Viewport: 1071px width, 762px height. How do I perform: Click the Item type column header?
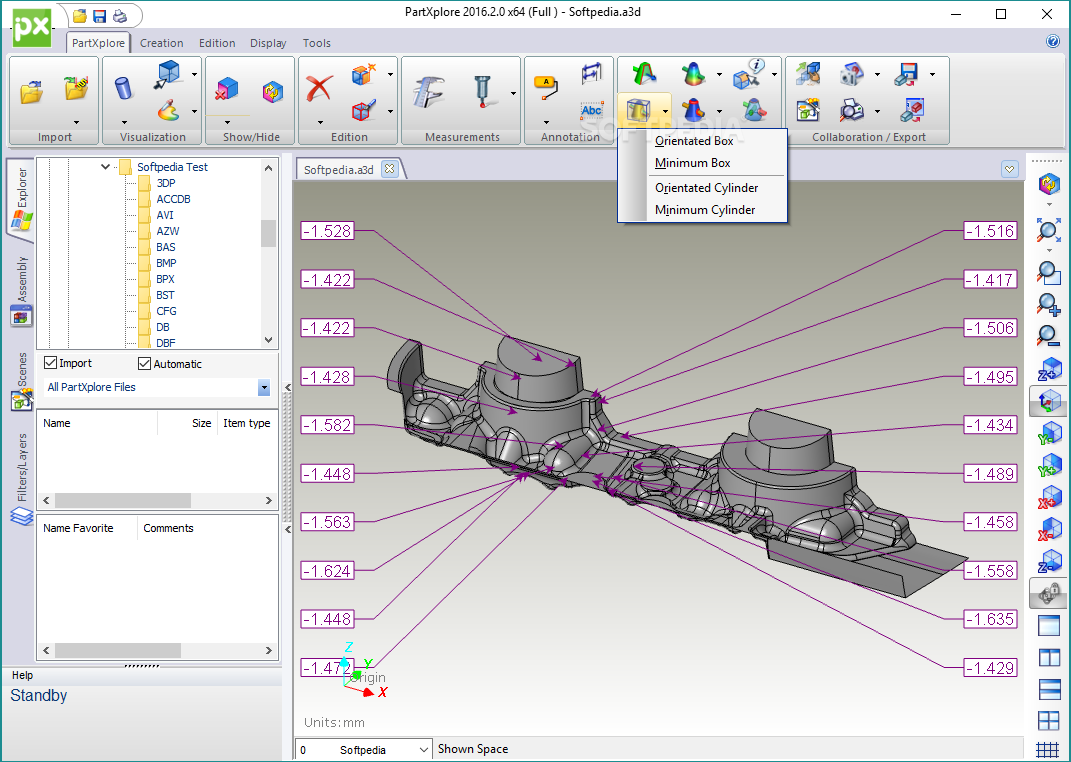click(247, 423)
